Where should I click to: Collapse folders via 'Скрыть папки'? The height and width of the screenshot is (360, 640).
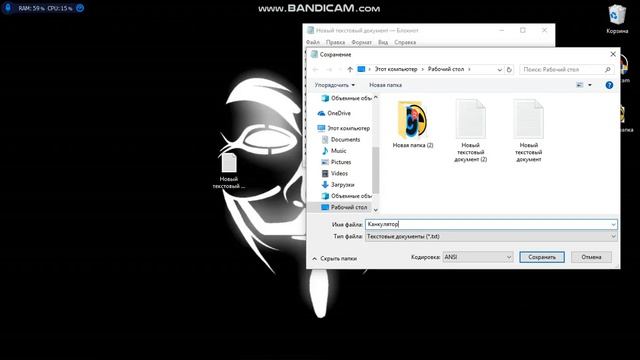(x=334, y=258)
